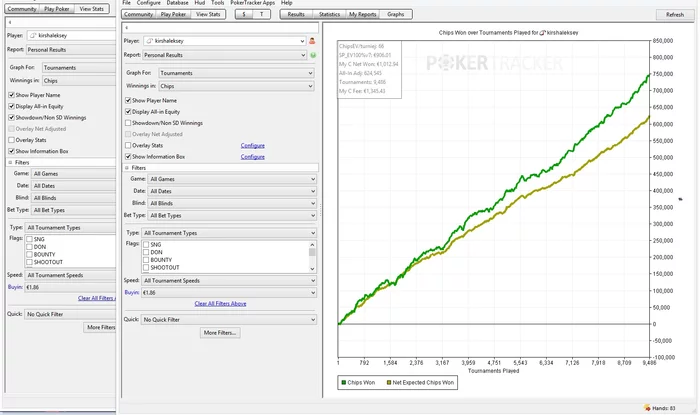Click the Flags list scrollbar down arrow
Screen dimensions: 700x415
[x=312, y=269]
